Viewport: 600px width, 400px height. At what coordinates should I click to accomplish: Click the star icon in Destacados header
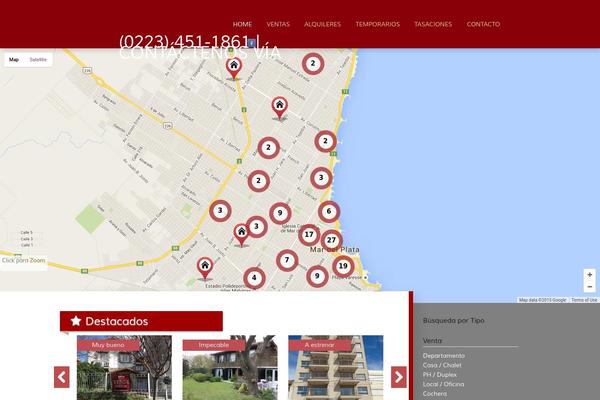tap(76, 321)
